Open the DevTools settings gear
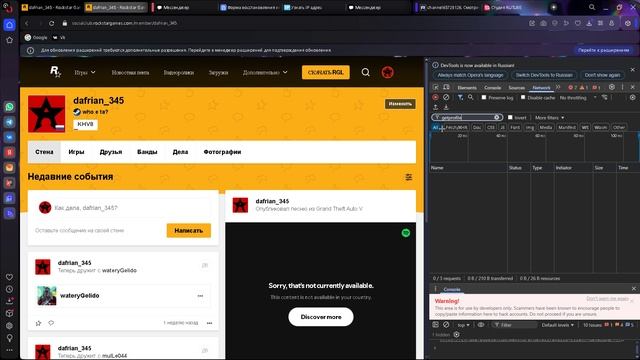This screenshot has height=360, width=640. (x=611, y=87)
